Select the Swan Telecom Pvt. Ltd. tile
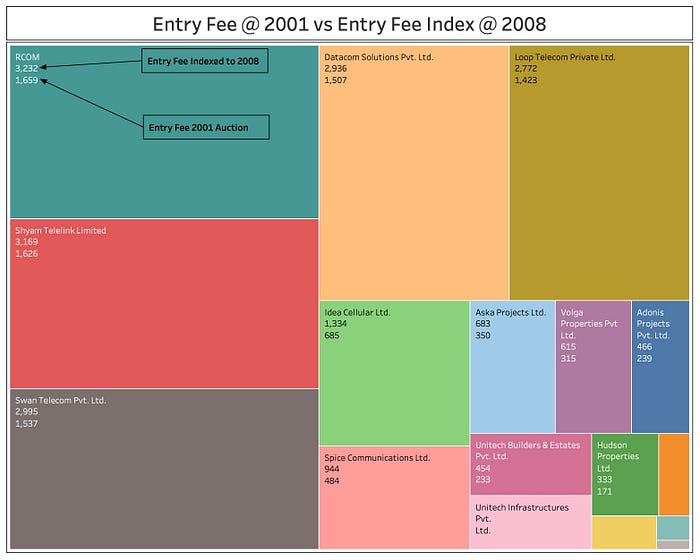Viewport: 700px width, 560px height. [164, 469]
